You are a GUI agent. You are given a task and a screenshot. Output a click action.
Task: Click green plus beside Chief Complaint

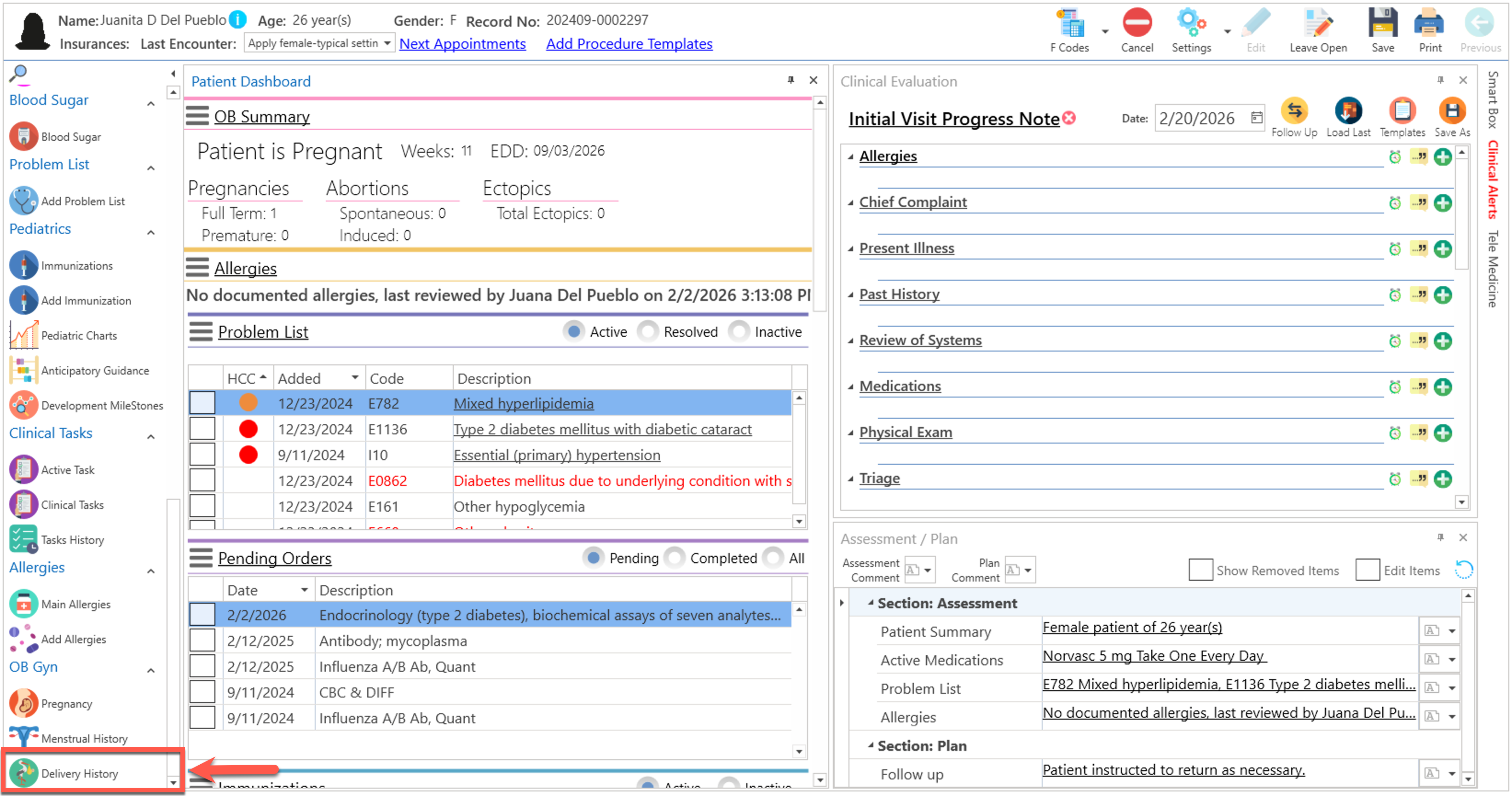coord(1443,203)
